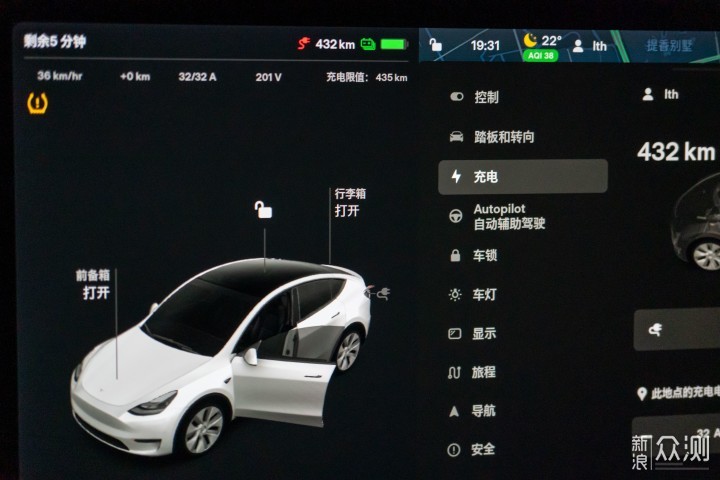Tap the yellow tire pressure warning icon
The image size is (720, 480).
(37, 103)
